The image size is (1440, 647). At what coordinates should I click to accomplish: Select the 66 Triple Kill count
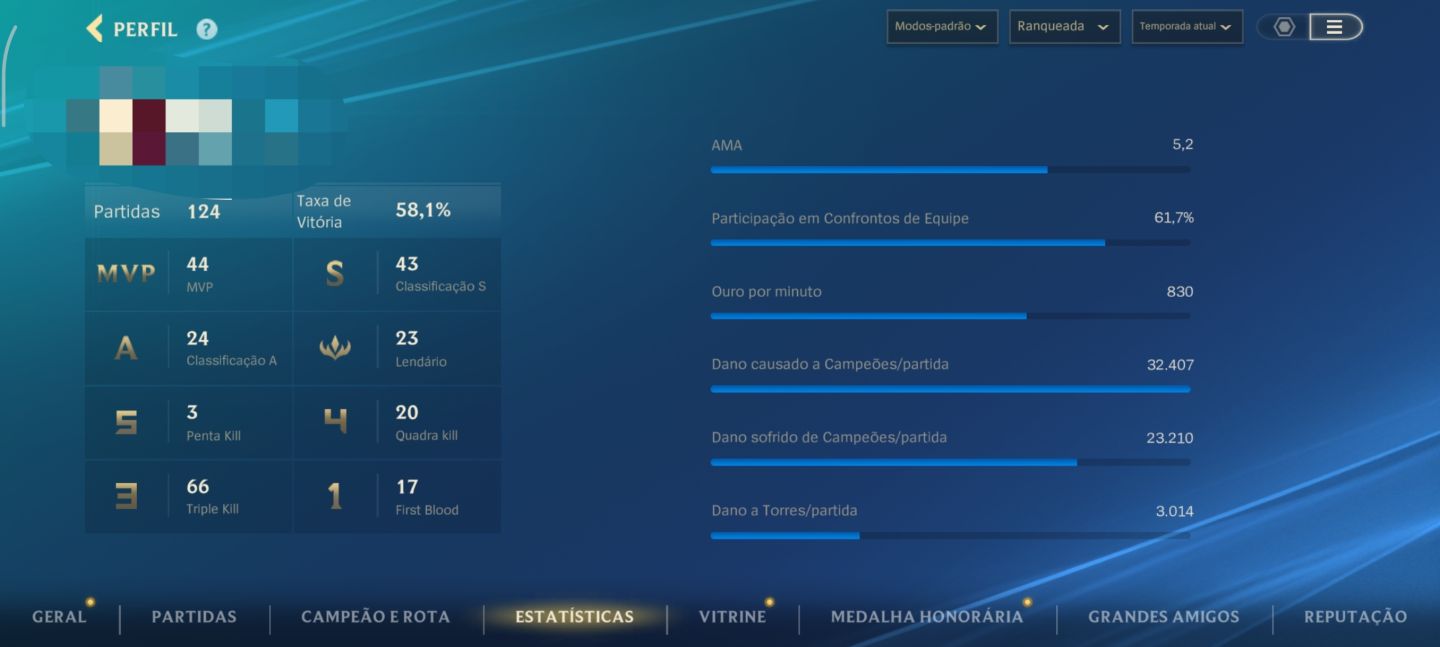pos(198,486)
